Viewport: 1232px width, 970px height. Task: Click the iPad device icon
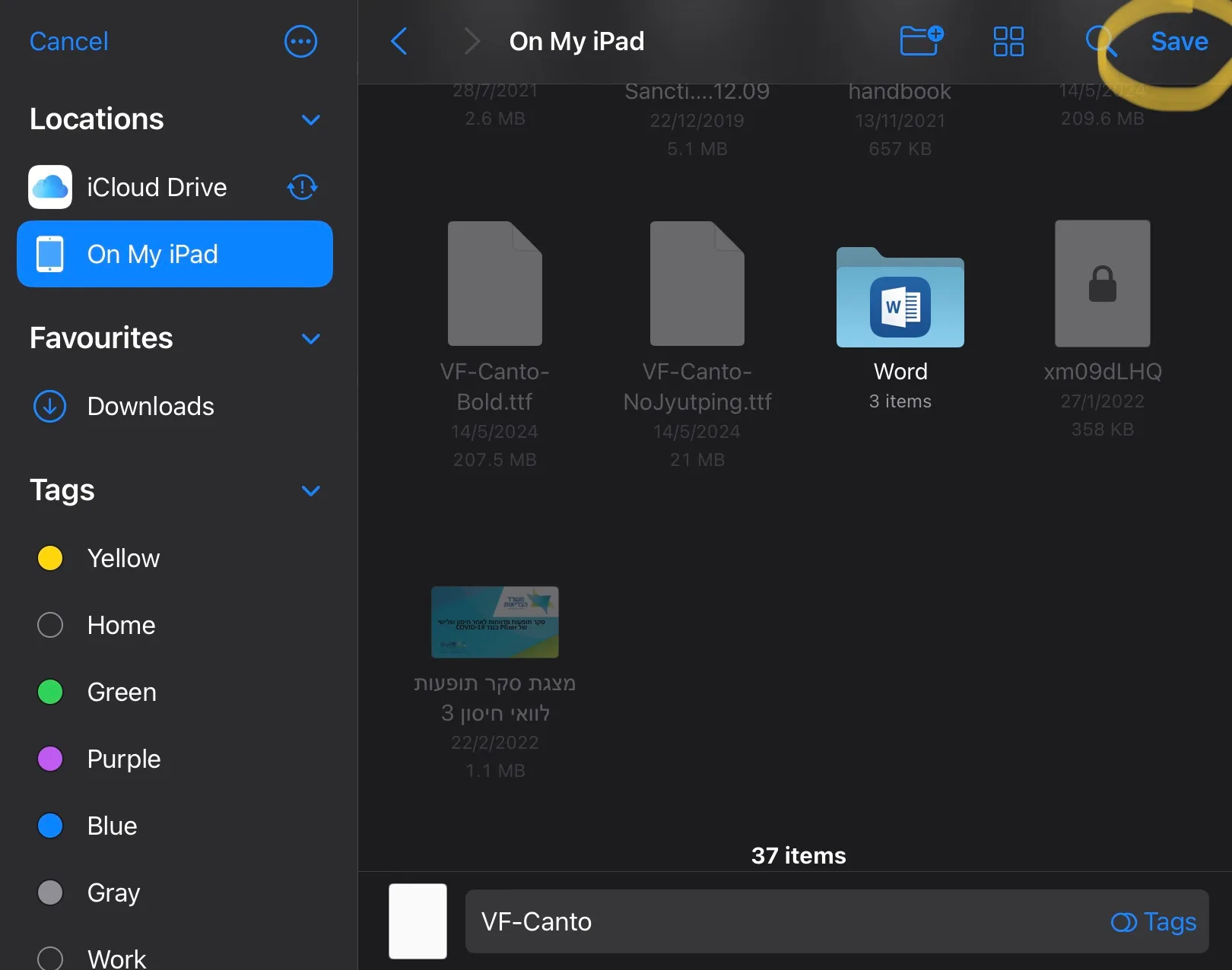click(50, 254)
